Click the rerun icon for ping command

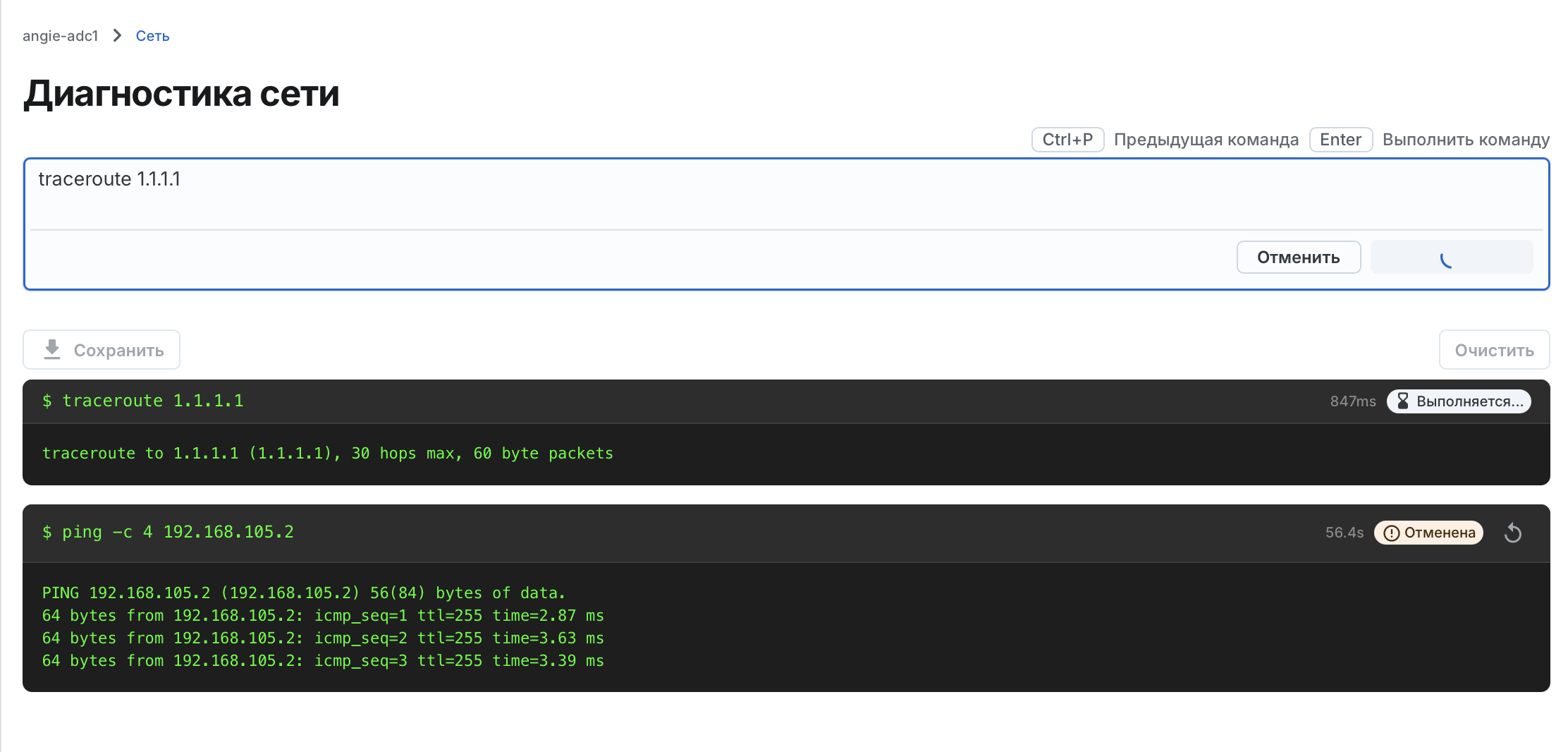pyautogui.click(x=1512, y=533)
